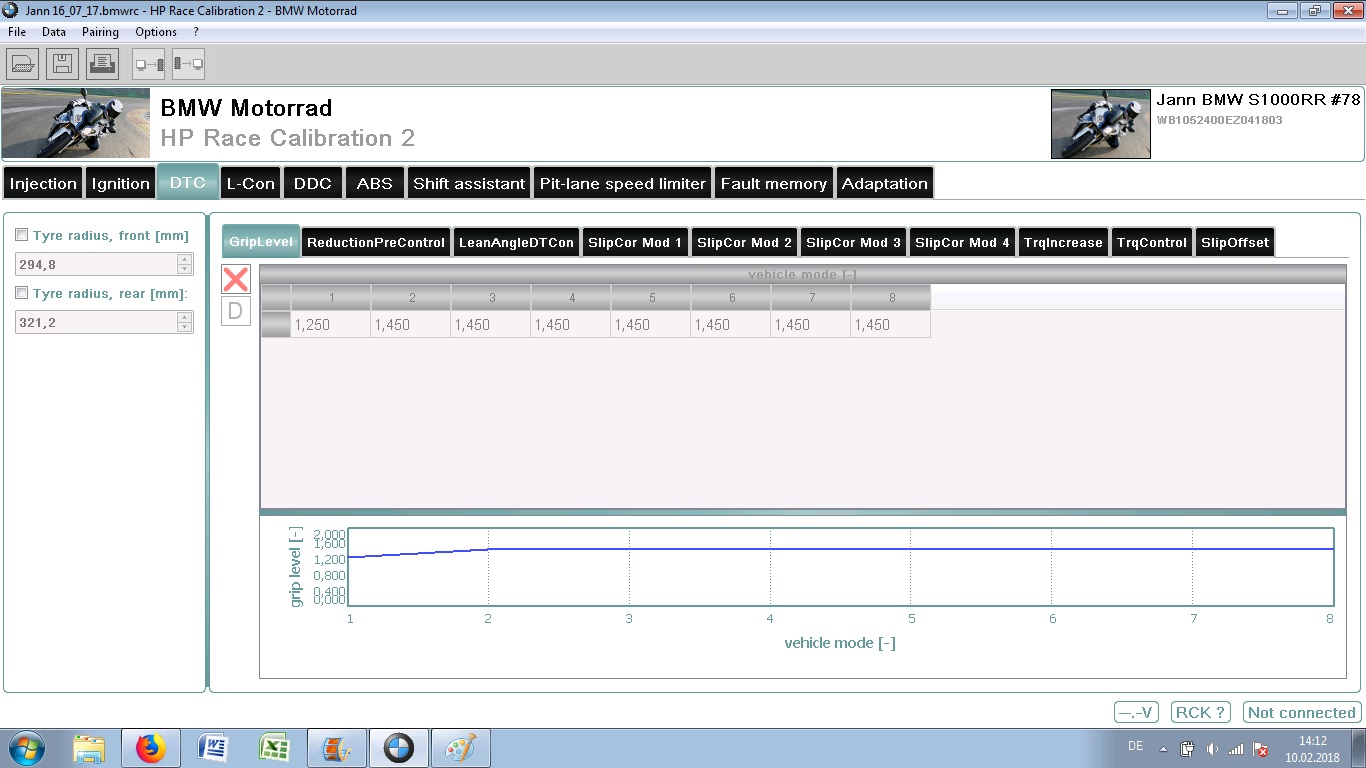1366x768 pixels.
Task: Click the Not connected status button
Action: (1301, 713)
